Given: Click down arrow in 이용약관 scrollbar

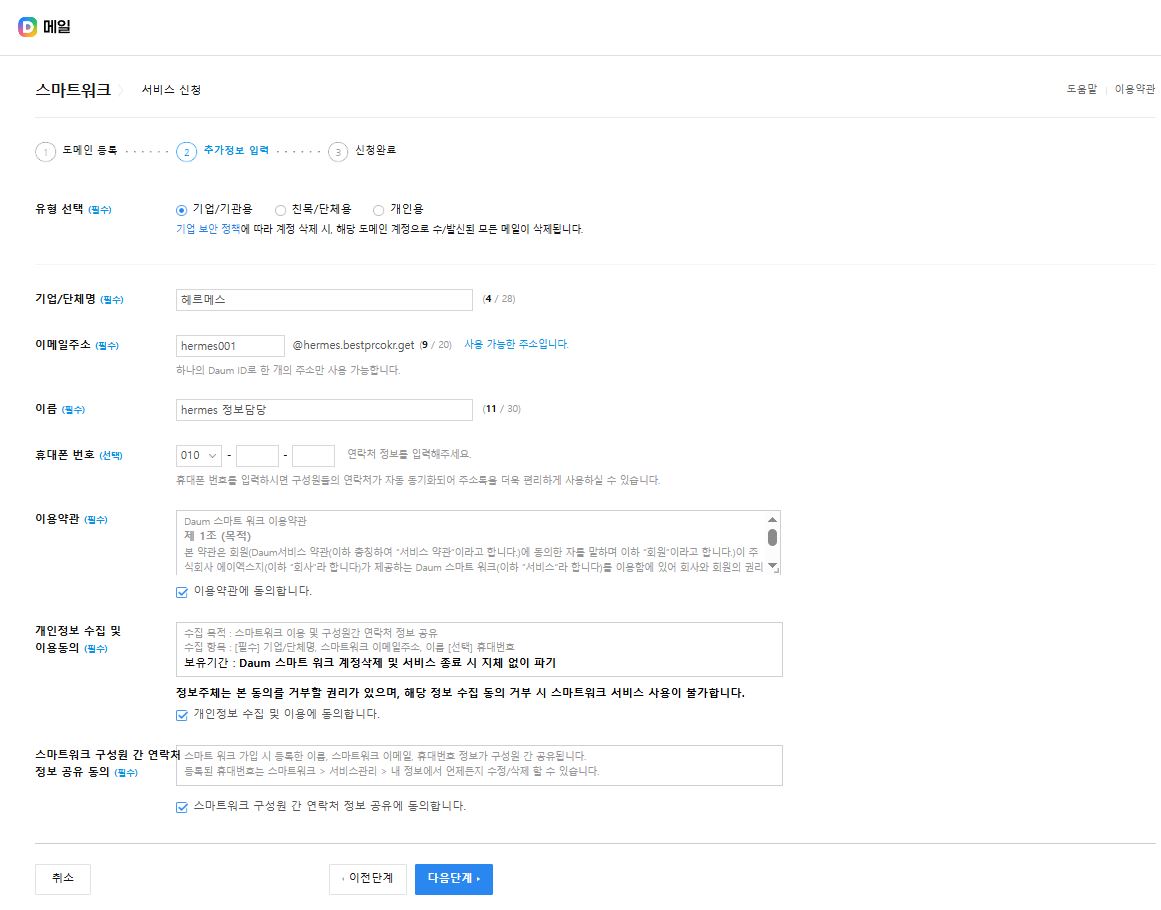Looking at the screenshot, I should [772, 566].
